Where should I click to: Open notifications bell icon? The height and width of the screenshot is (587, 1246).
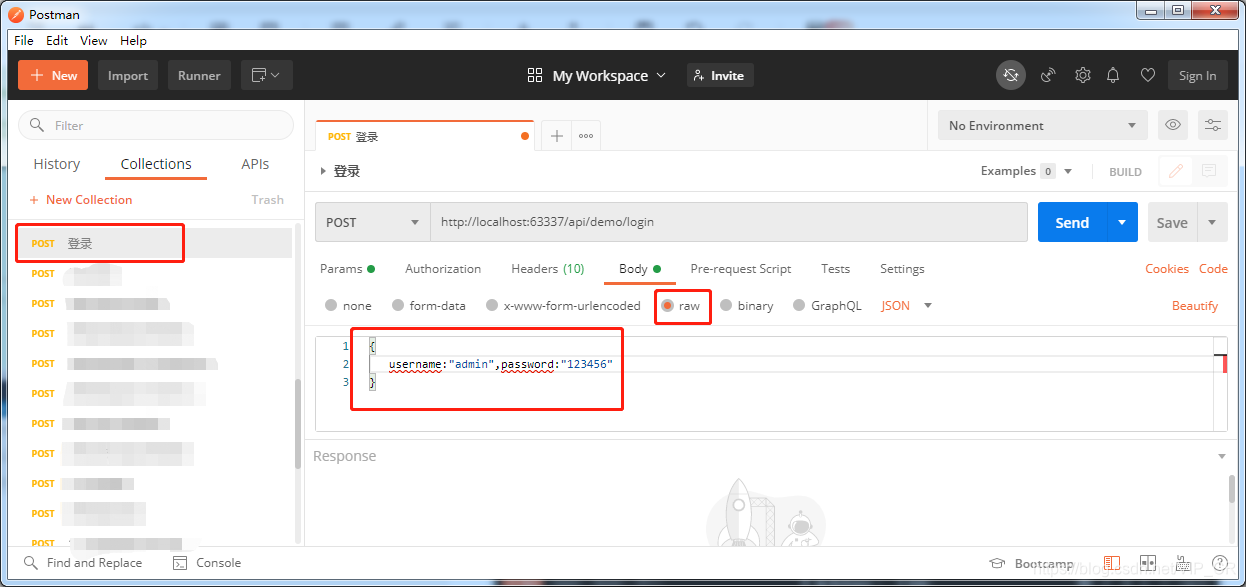1113,75
